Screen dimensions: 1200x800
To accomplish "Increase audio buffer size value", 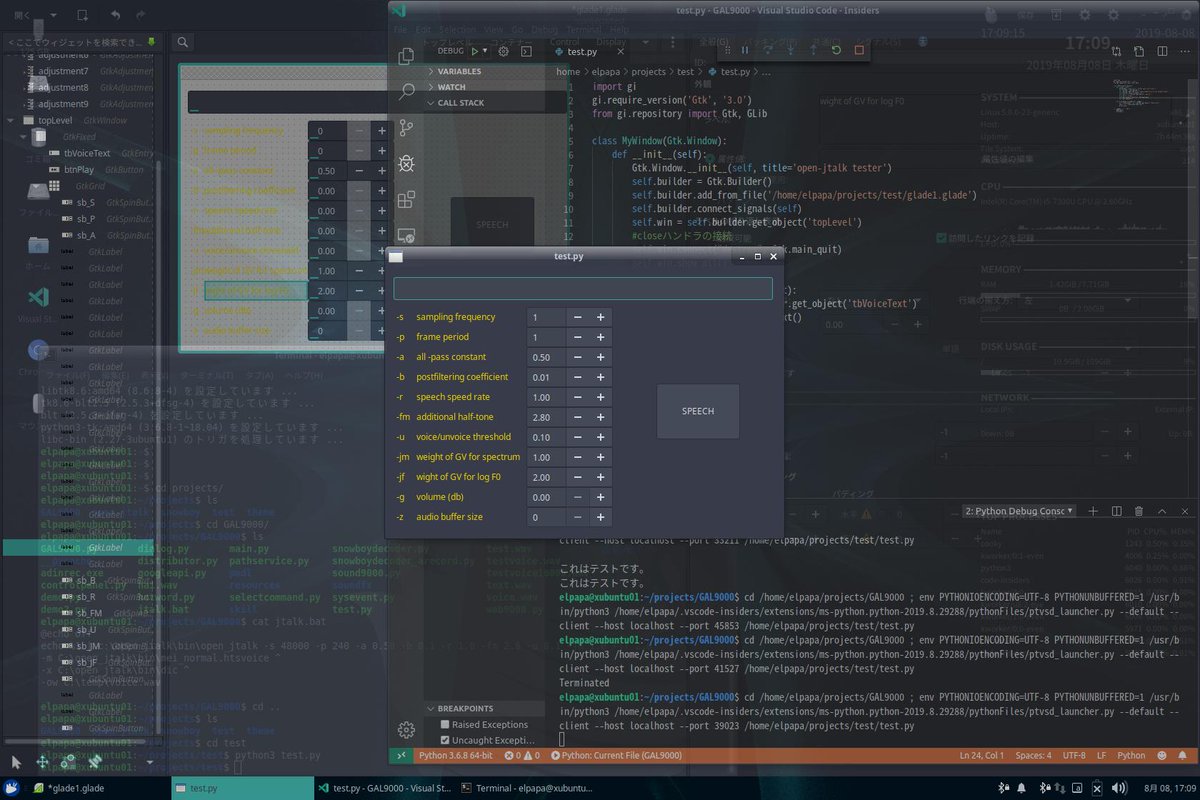I will click(601, 517).
